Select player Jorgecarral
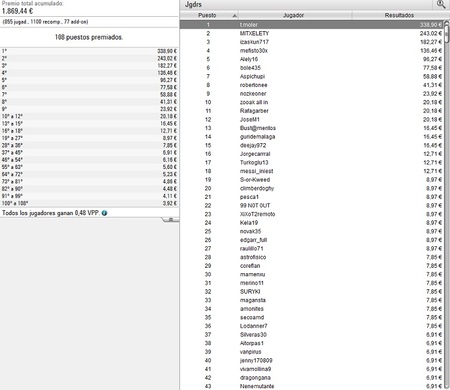This screenshot has height=390, width=450. tap(255, 154)
